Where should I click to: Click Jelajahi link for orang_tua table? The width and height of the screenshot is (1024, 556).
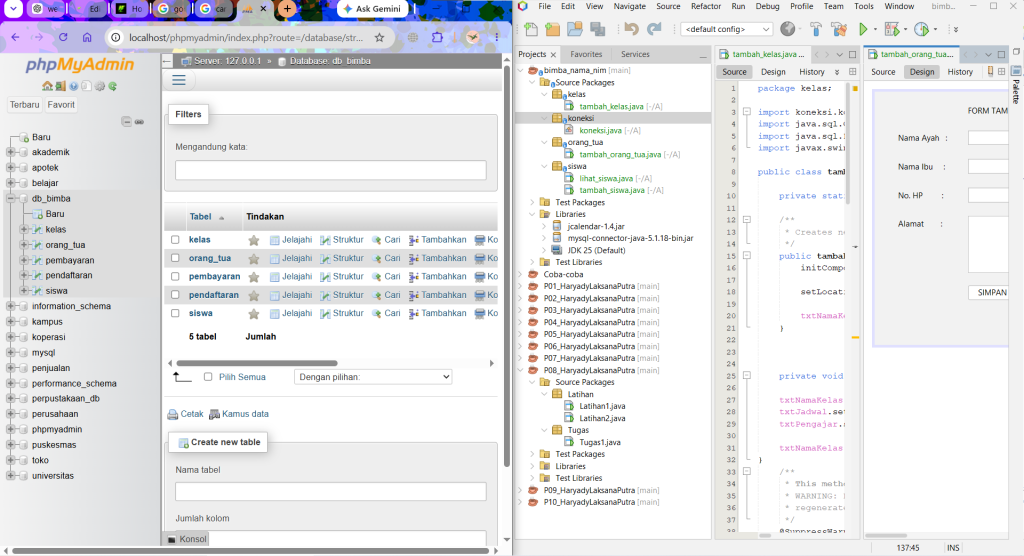(x=291, y=258)
